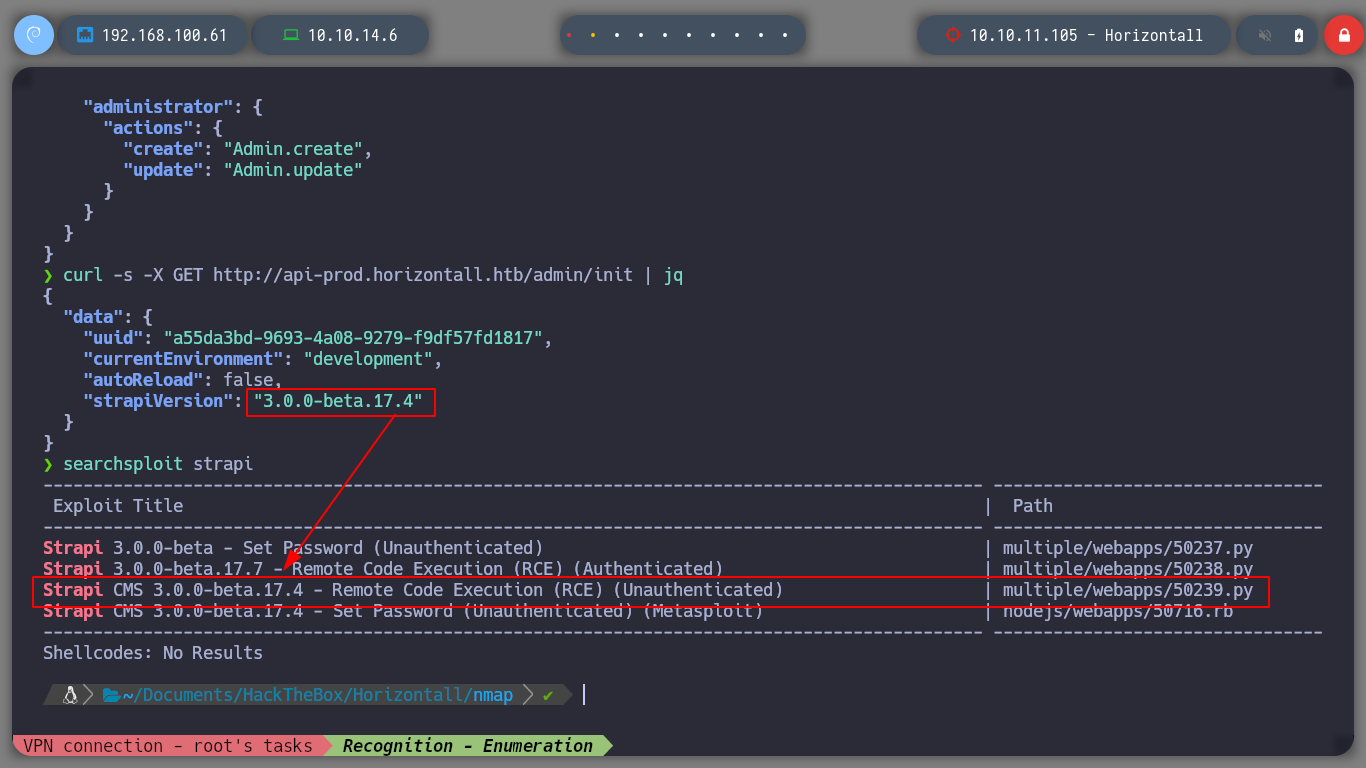The height and width of the screenshot is (768, 1366).
Task: Click the version string "3.0.0-beta.17.4"
Action: click(338, 401)
